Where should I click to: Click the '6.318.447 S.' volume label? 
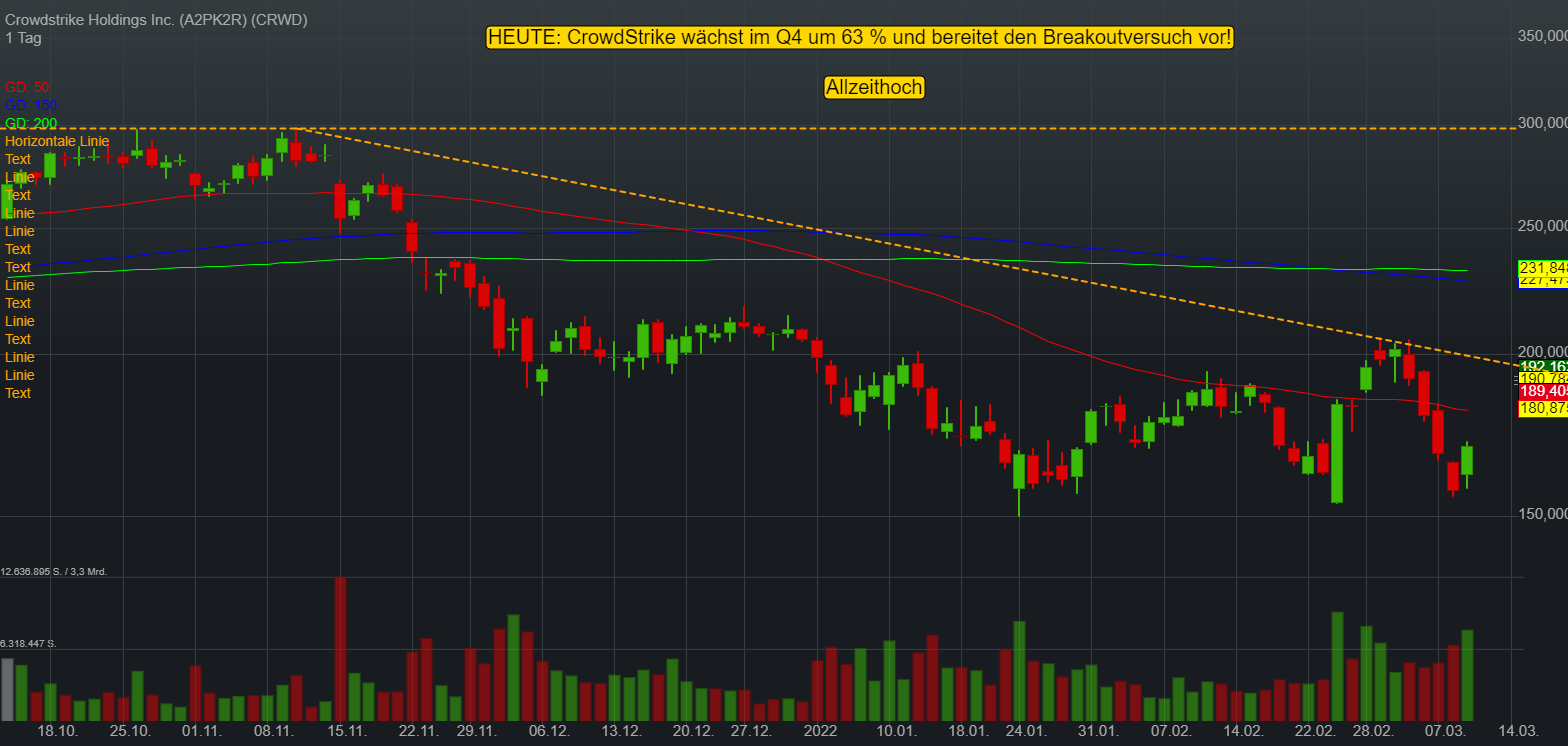28,644
